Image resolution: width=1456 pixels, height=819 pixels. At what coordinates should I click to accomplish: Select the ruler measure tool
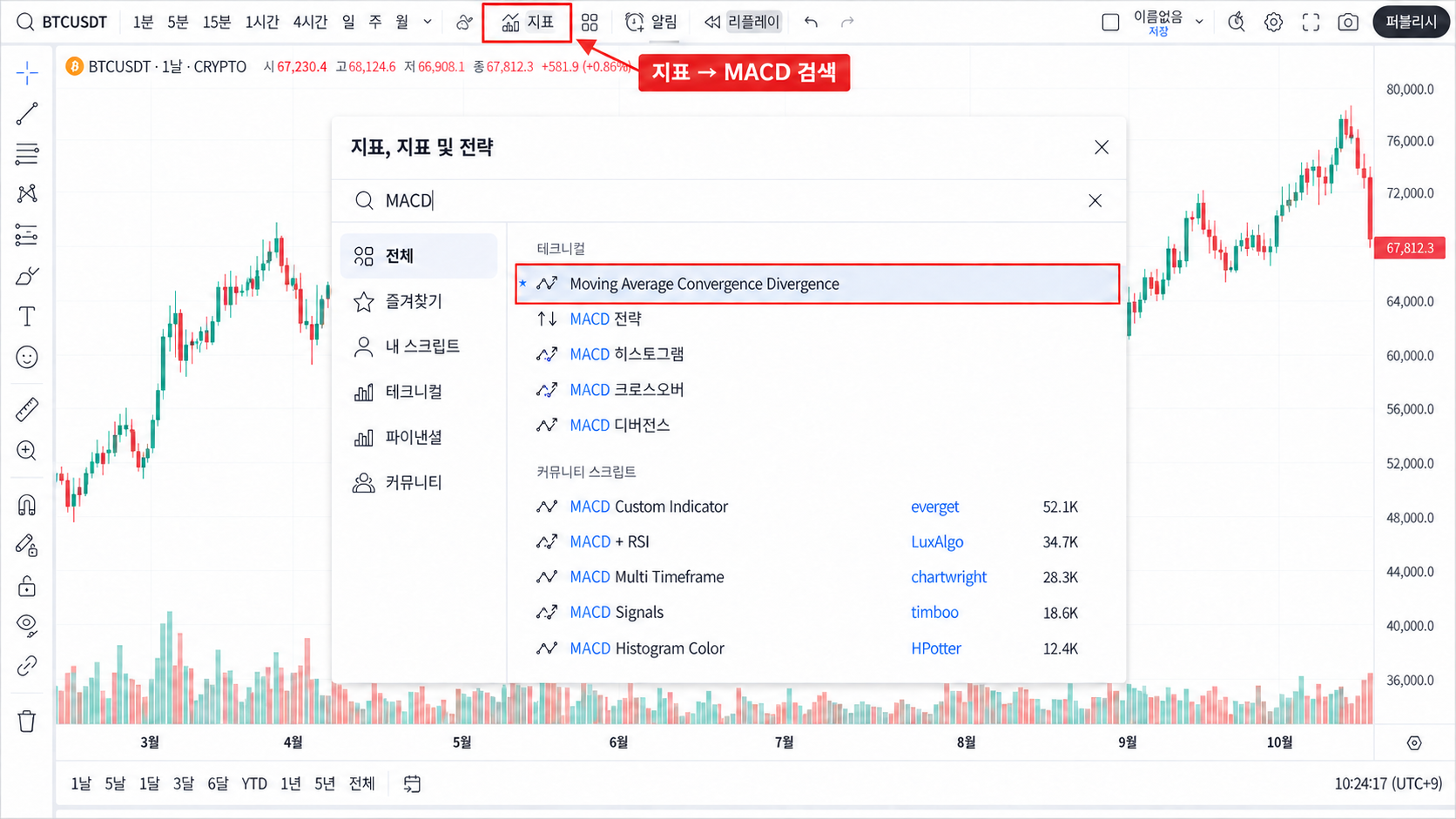point(27,409)
